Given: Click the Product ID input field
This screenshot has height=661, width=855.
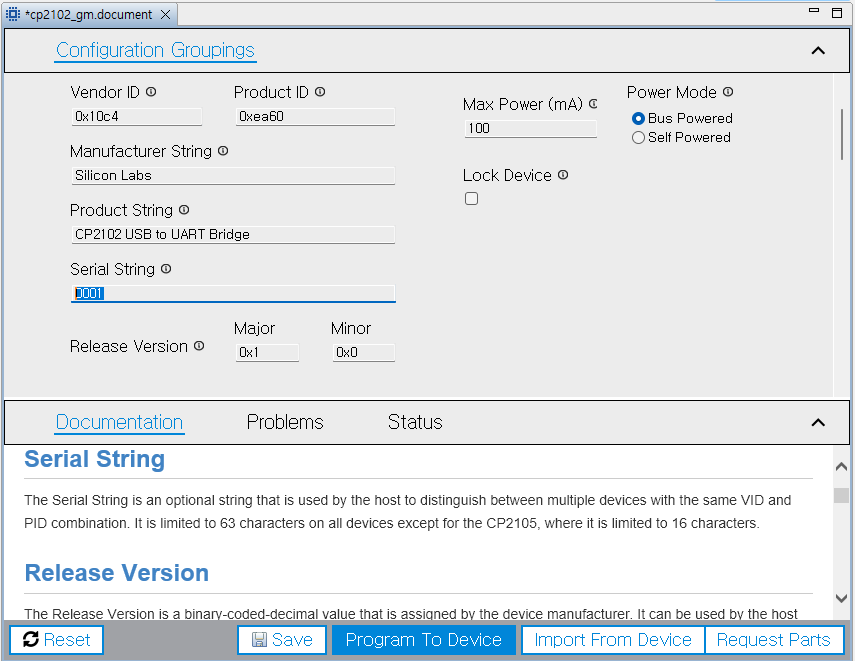Looking at the screenshot, I should (x=315, y=117).
